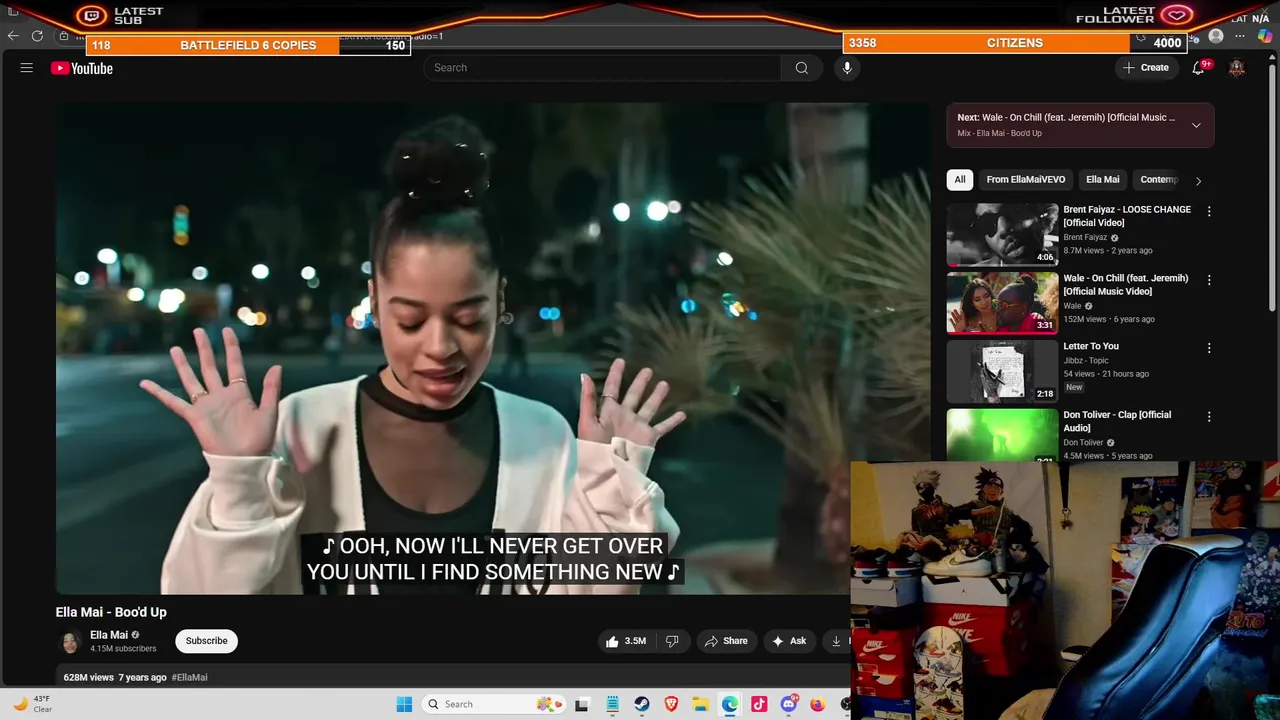The height and width of the screenshot is (720, 1280).
Task: Open Steam from the taskbar
Action: click(x=642, y=704)
